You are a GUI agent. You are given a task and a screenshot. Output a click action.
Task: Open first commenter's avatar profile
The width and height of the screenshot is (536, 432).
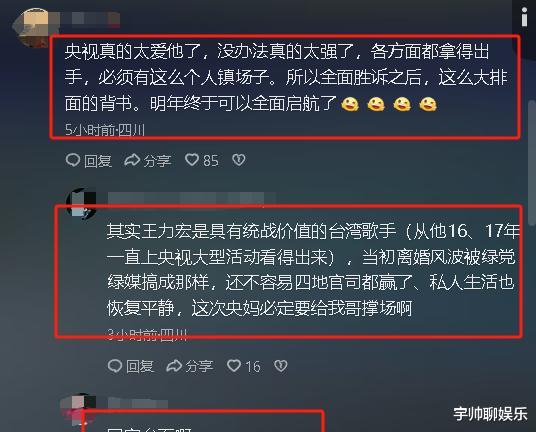(x=34, y=27)
